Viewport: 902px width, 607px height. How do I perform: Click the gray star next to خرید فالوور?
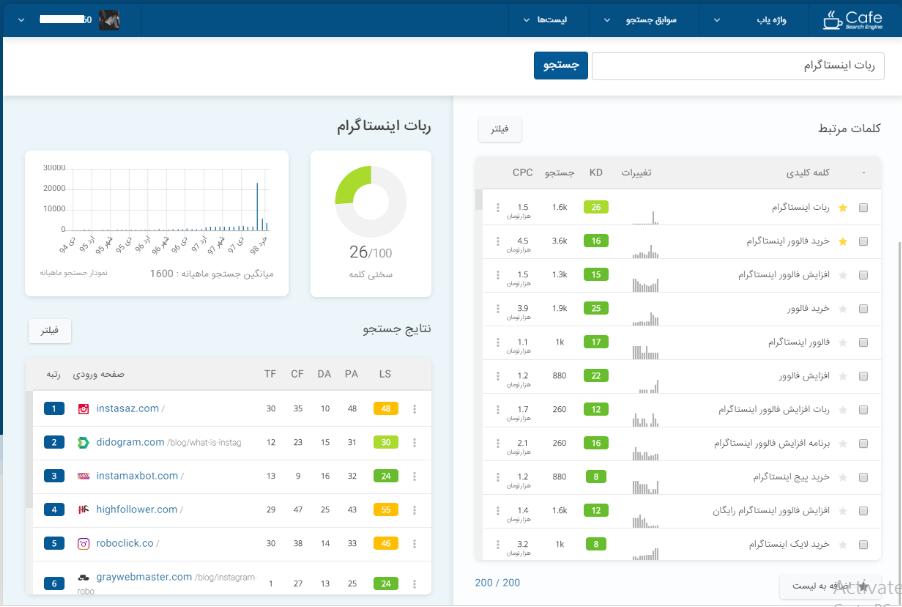pos(842,309)
